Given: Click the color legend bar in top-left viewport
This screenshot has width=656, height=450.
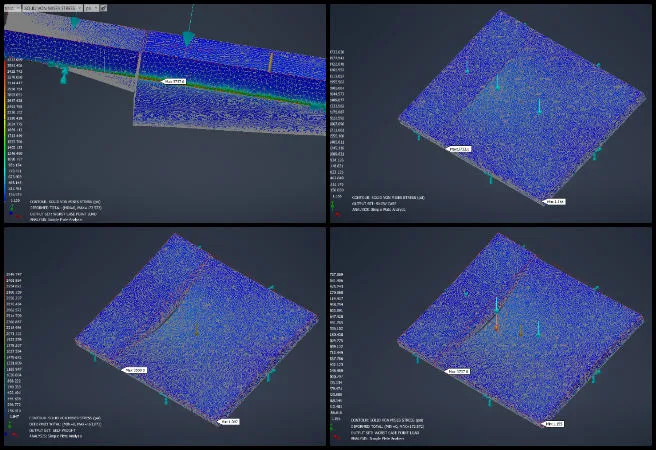Looking at the screenshot, I should pos(5,130).
